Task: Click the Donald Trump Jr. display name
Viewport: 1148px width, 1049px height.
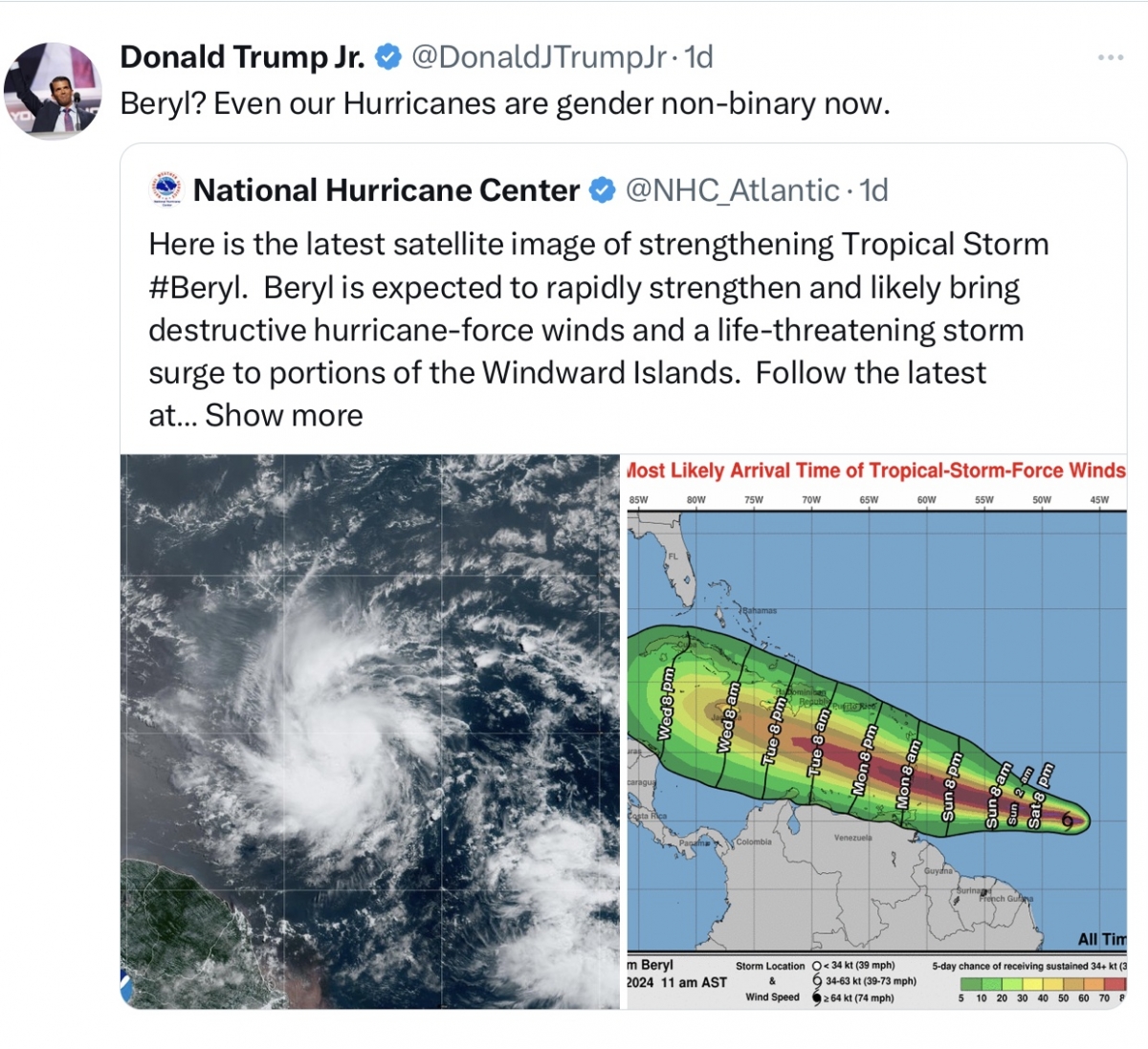Action: pos(242,57)
